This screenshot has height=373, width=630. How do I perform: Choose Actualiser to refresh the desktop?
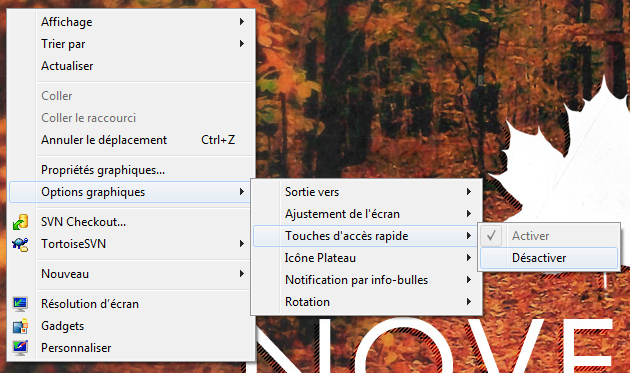[x=132, y=66]
